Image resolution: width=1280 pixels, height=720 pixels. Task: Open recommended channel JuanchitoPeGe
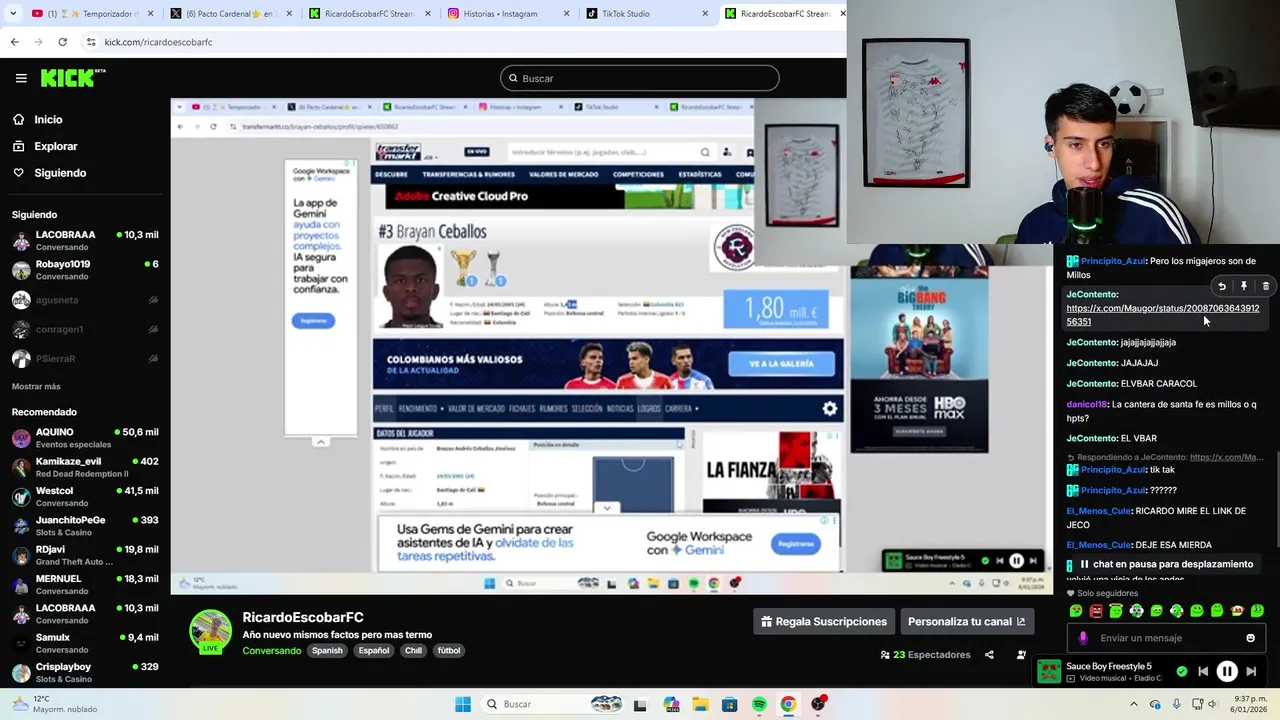[85, 526]
